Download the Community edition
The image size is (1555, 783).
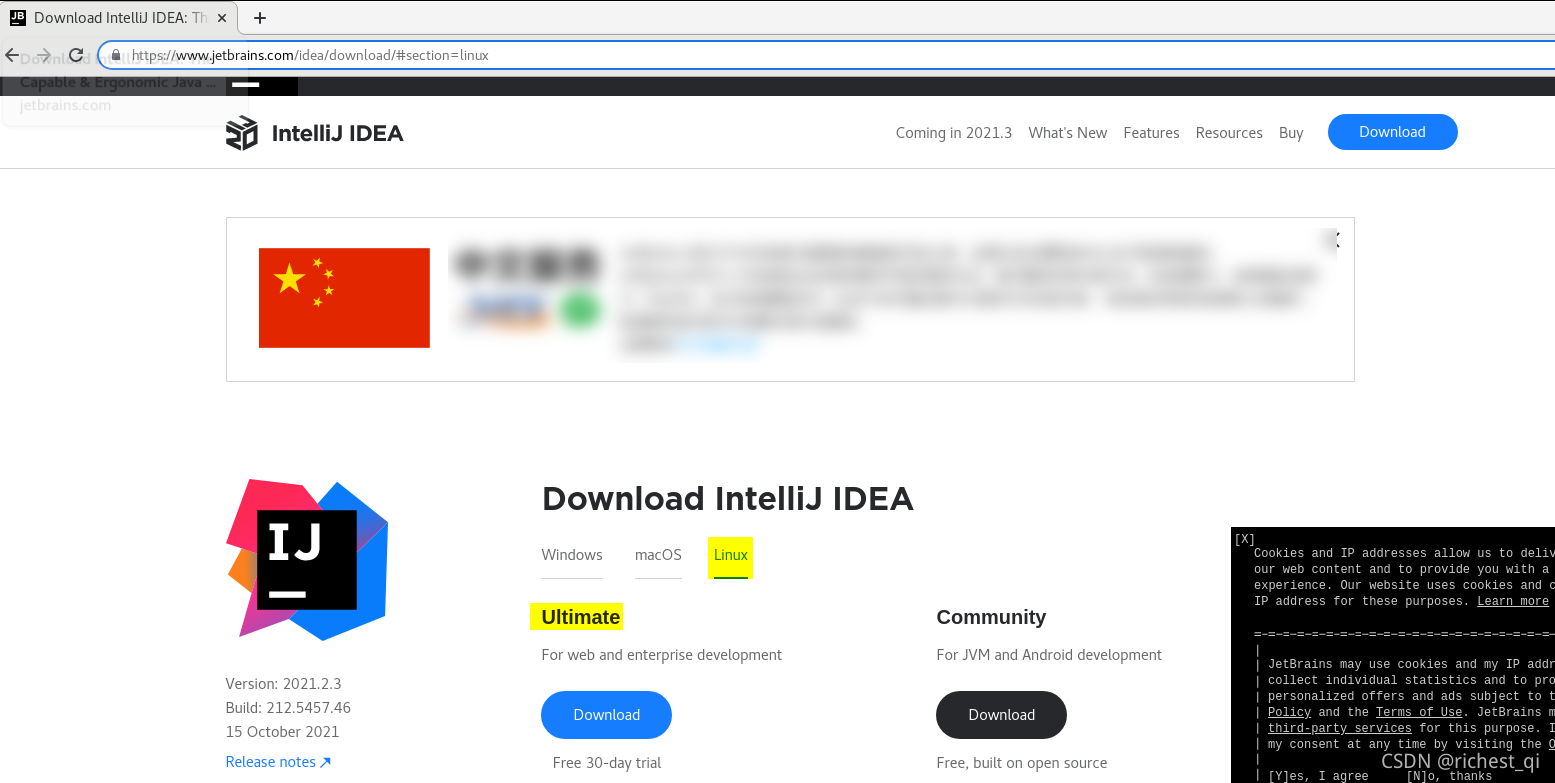click(x=1001, y=715)
